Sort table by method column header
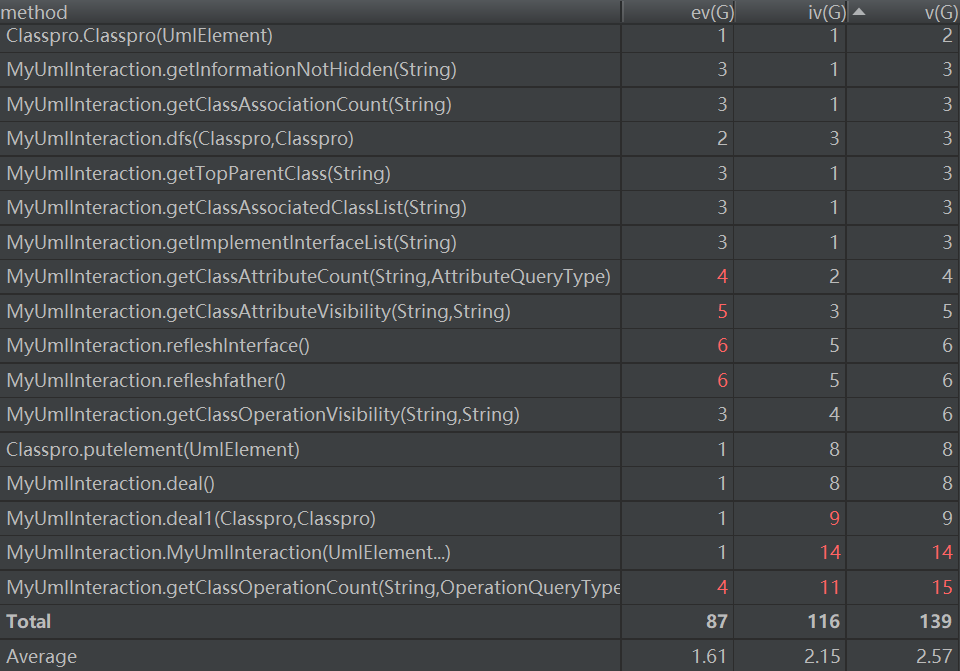The image size is (960, 671). [38, 12]
